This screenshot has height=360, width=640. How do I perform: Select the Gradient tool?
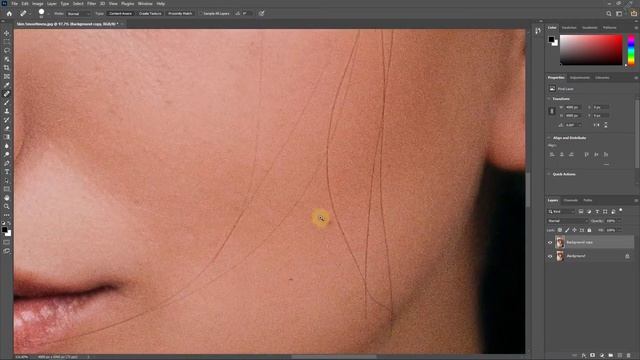(7, 137)
